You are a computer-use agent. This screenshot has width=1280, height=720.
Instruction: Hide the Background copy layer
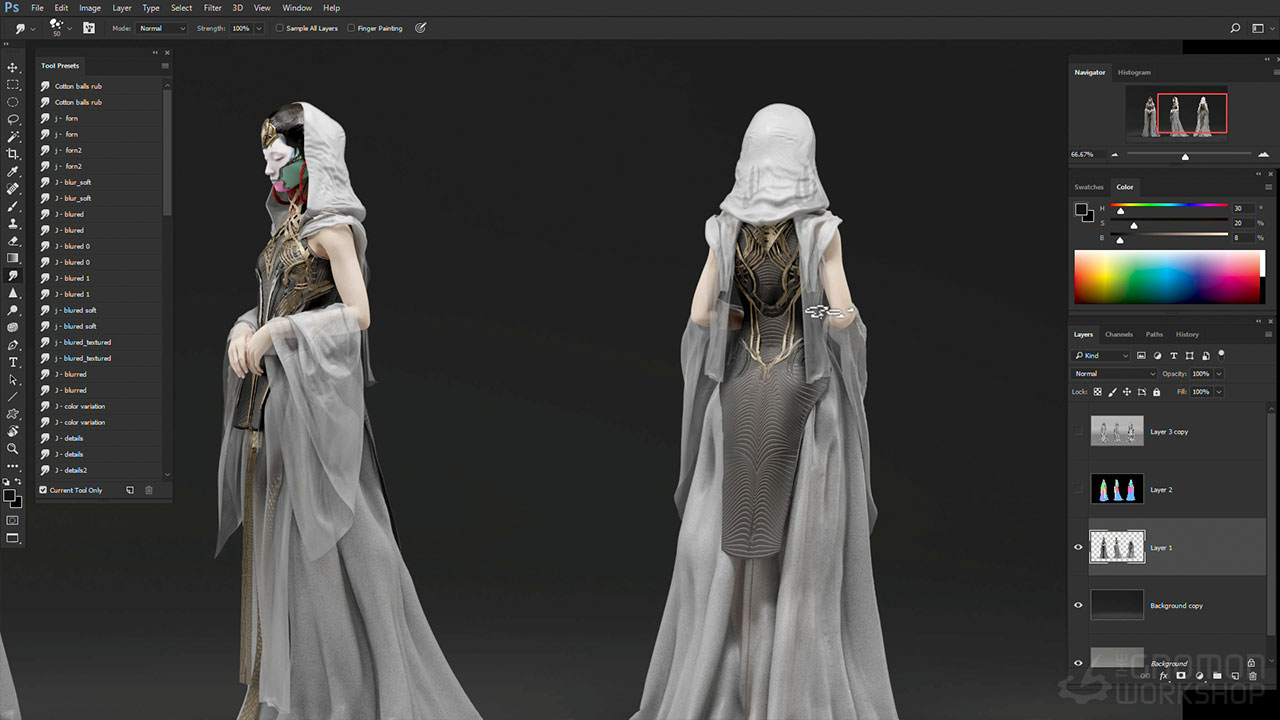pyautogui.click(x=1078, y=605)
